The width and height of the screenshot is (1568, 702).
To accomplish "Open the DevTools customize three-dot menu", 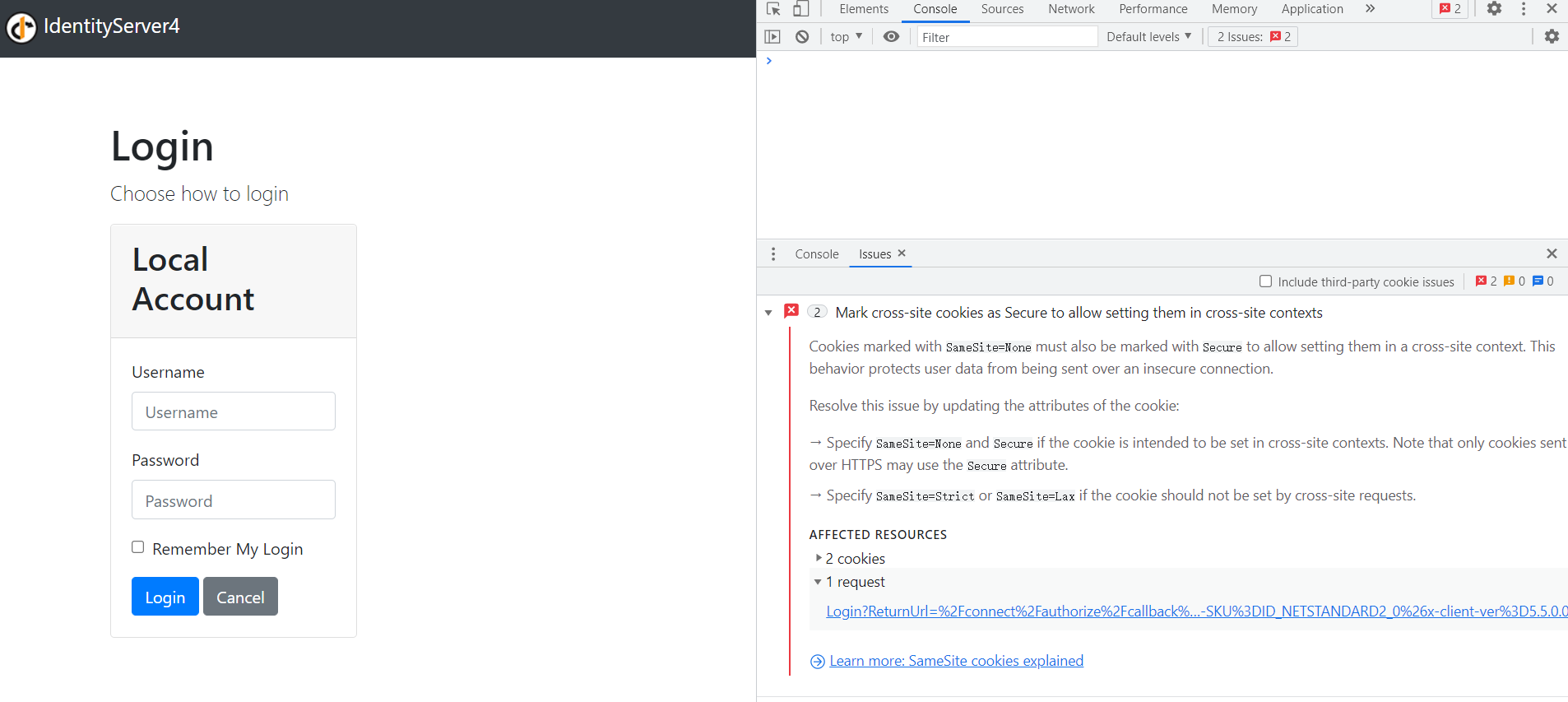I will coord(1524,9).
